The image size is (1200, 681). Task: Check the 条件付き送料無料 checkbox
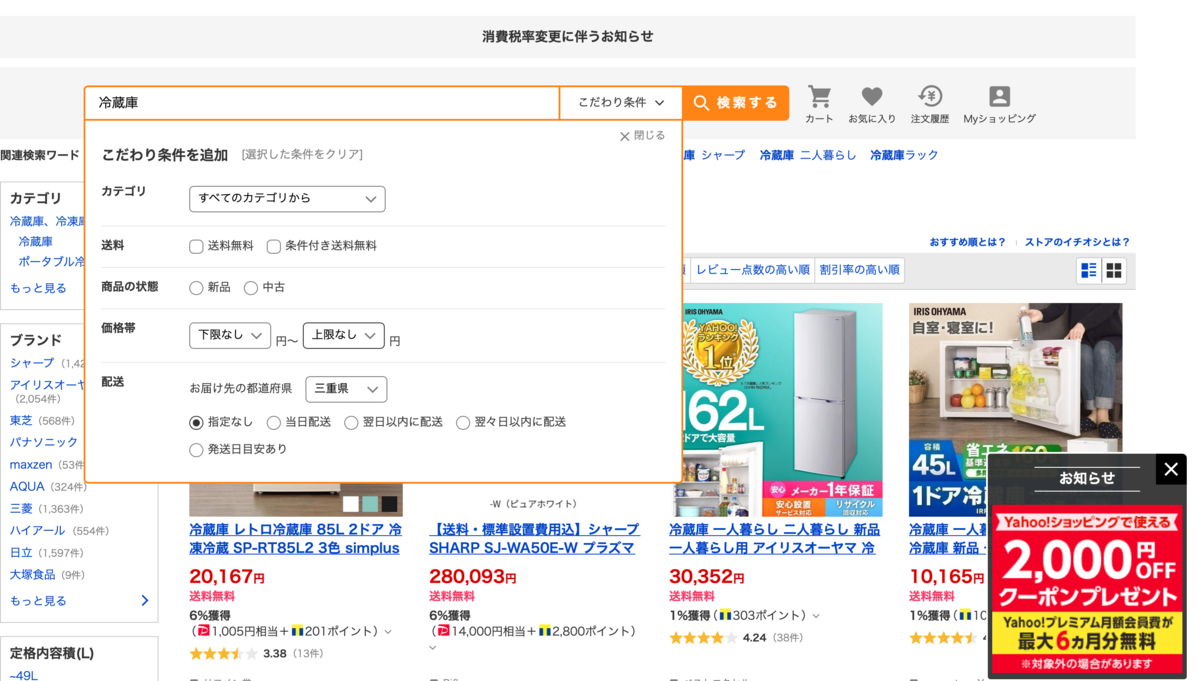[x=273, y=246]
